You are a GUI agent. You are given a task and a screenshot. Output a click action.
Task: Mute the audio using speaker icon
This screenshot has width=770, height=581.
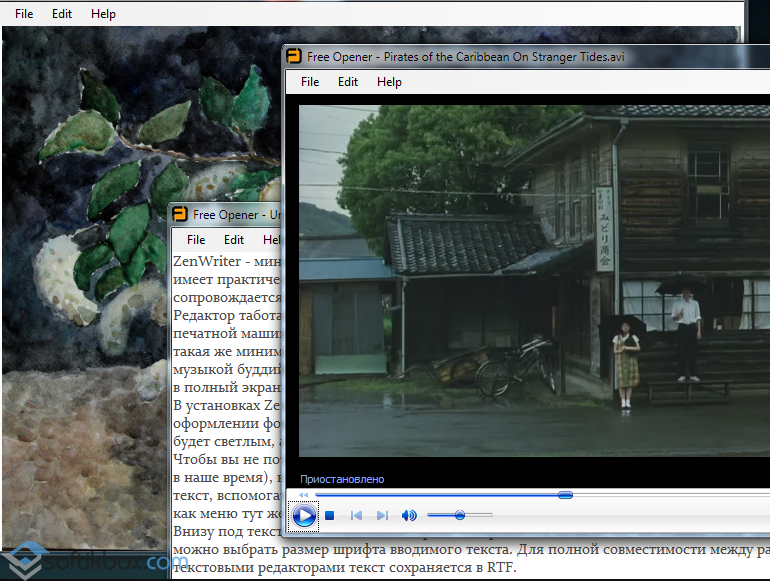(x=409, y=516)
